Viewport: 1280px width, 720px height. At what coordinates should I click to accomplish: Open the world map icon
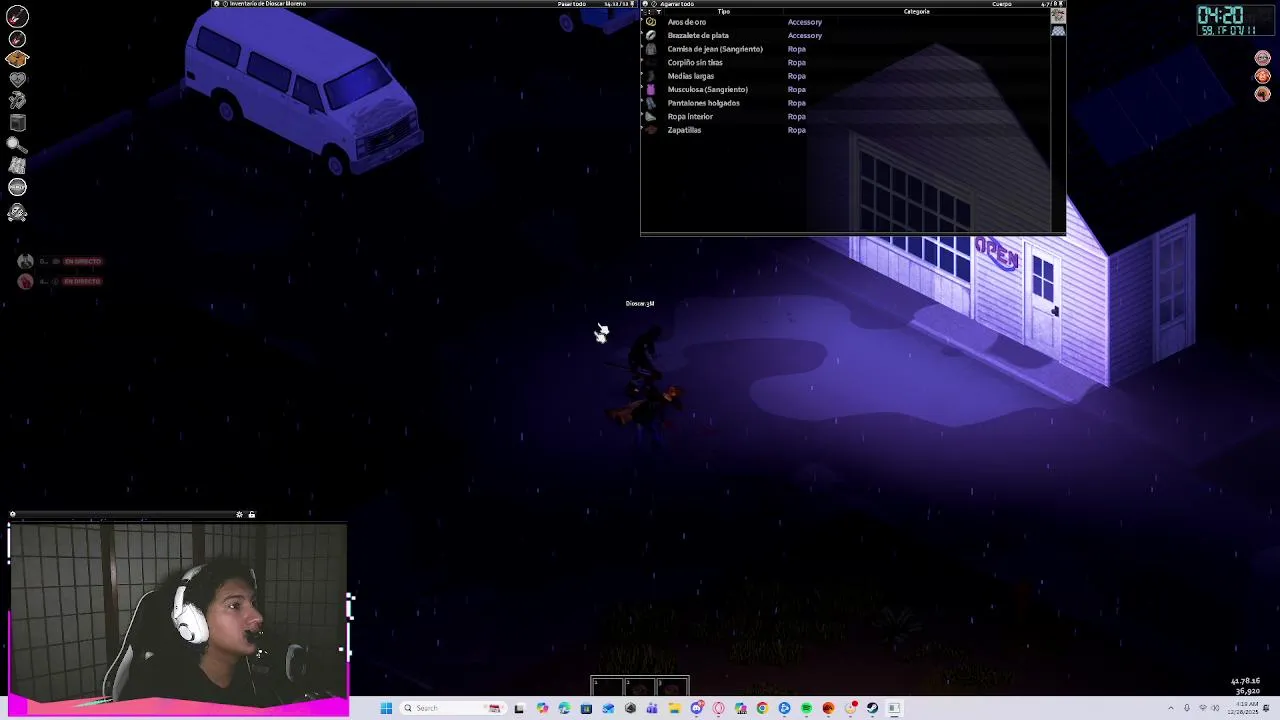tap(17, 166)
